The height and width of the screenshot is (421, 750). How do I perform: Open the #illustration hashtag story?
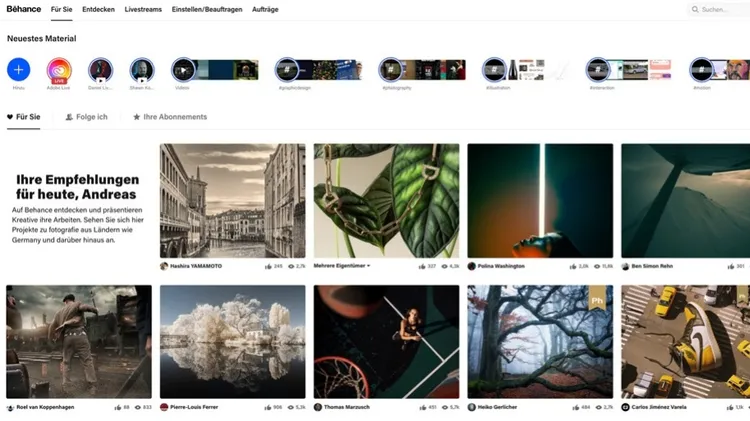pyautogui.click(x=494, y=70)
